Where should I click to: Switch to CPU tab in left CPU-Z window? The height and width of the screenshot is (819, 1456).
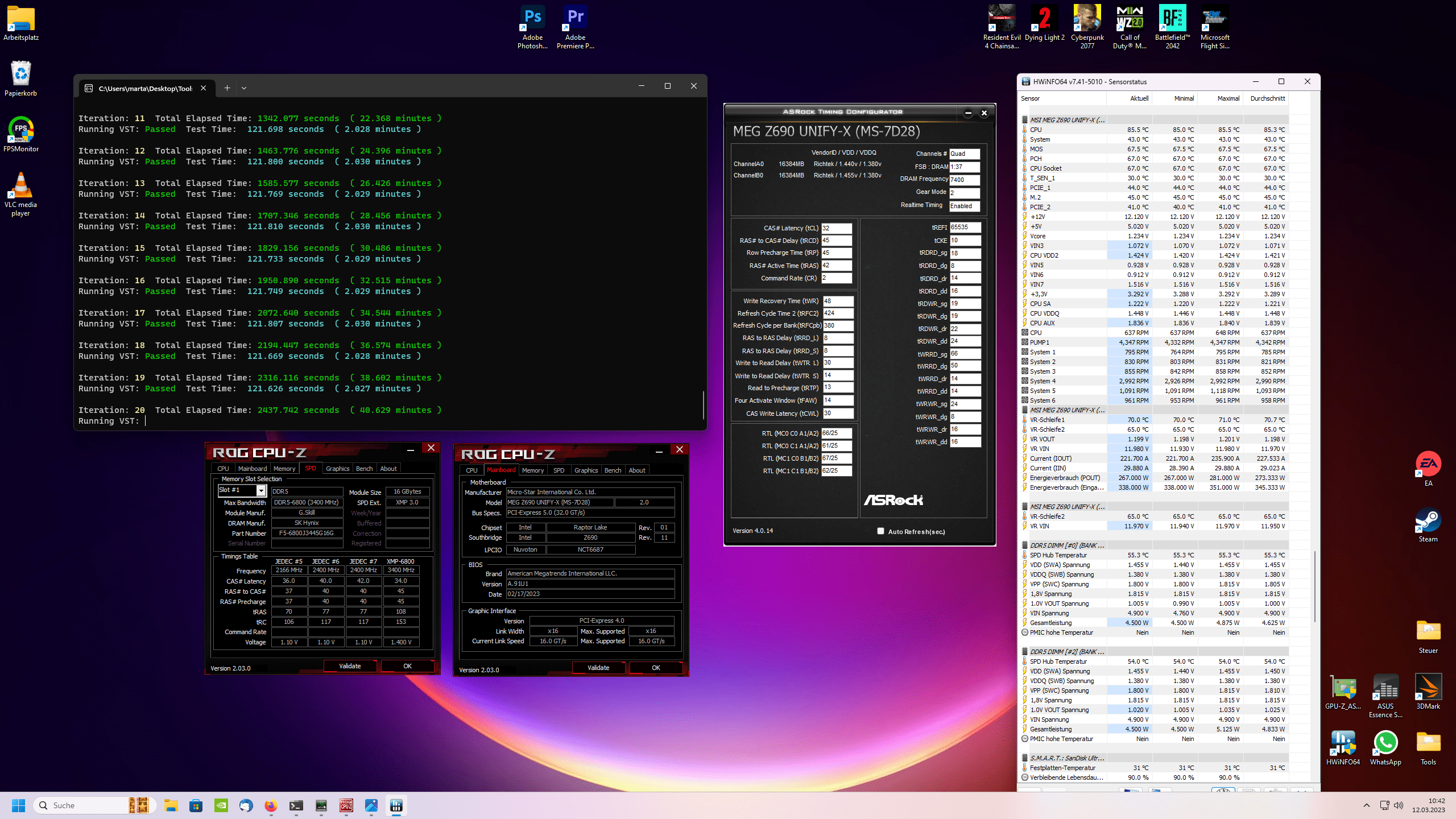coord(223,469)
